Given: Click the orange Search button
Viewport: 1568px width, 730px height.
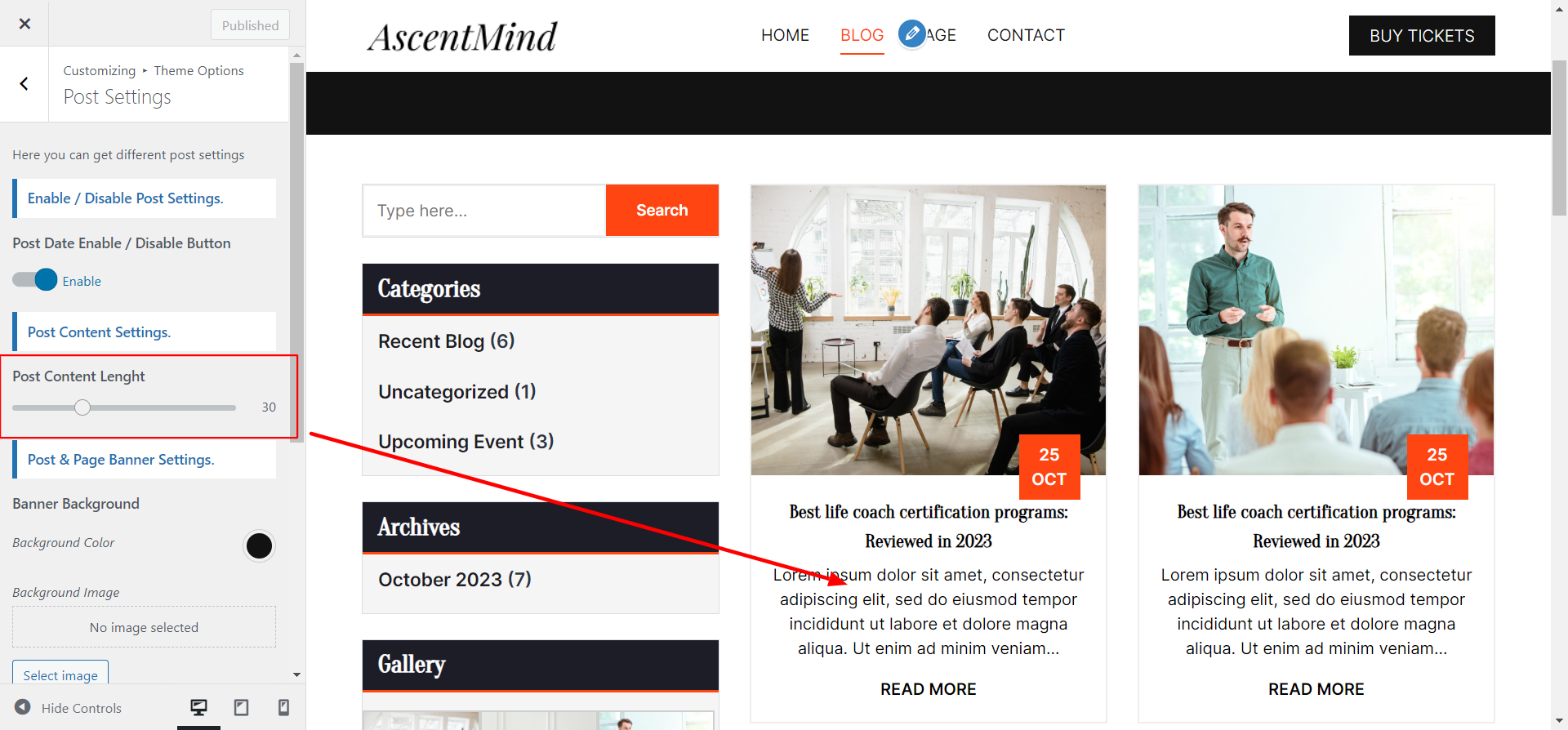Looking at the screenshot, I should (x=662, y=210).
